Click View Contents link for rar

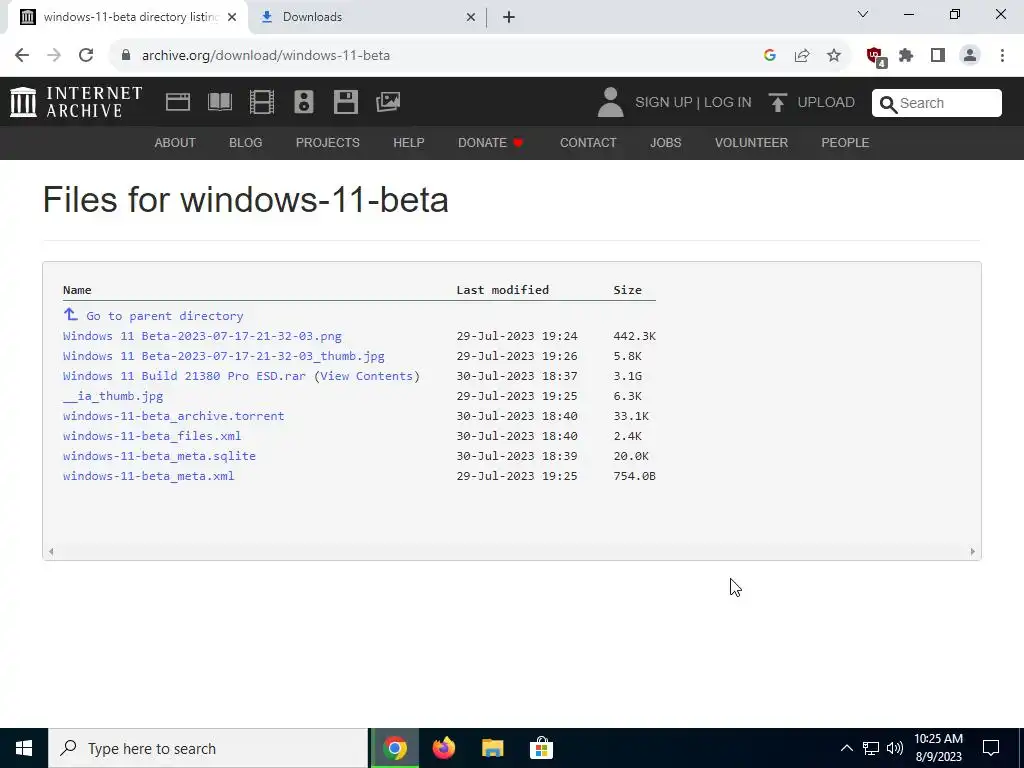pos(366,376)
